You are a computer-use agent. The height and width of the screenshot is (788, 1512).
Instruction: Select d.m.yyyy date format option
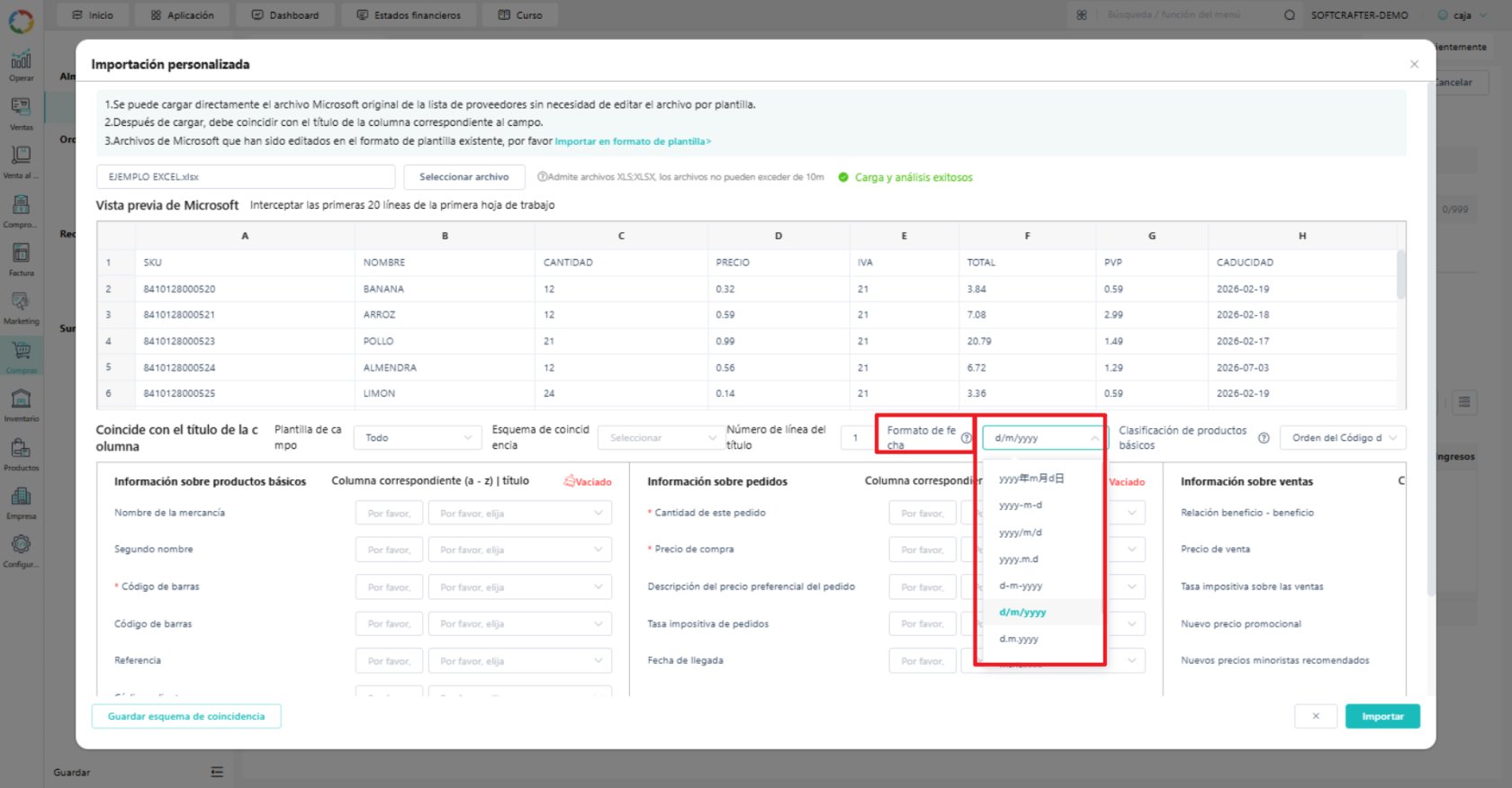(x=1042, y=639)
